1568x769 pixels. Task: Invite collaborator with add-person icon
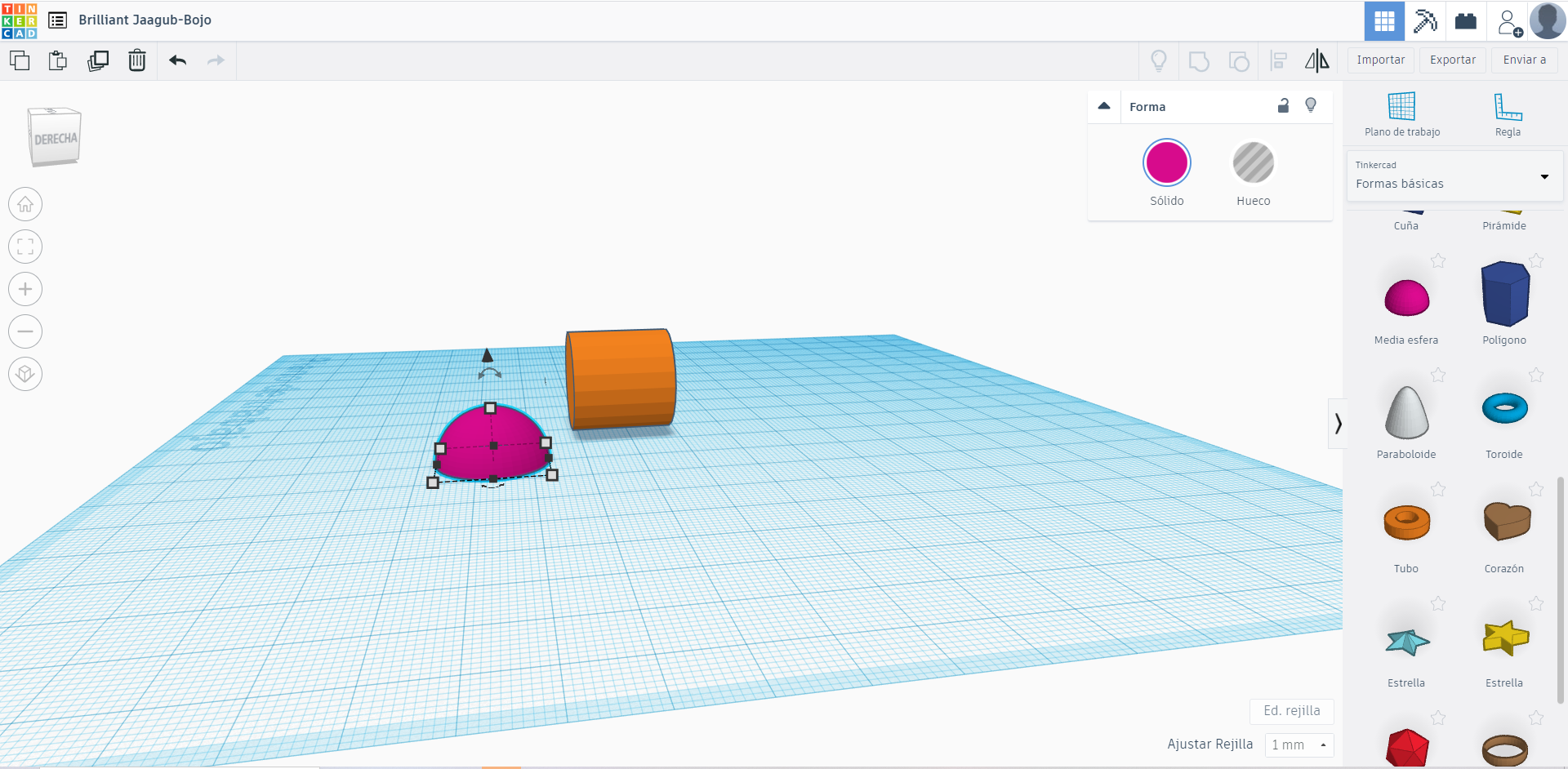pyautogui.click(x=1509, y=22)
